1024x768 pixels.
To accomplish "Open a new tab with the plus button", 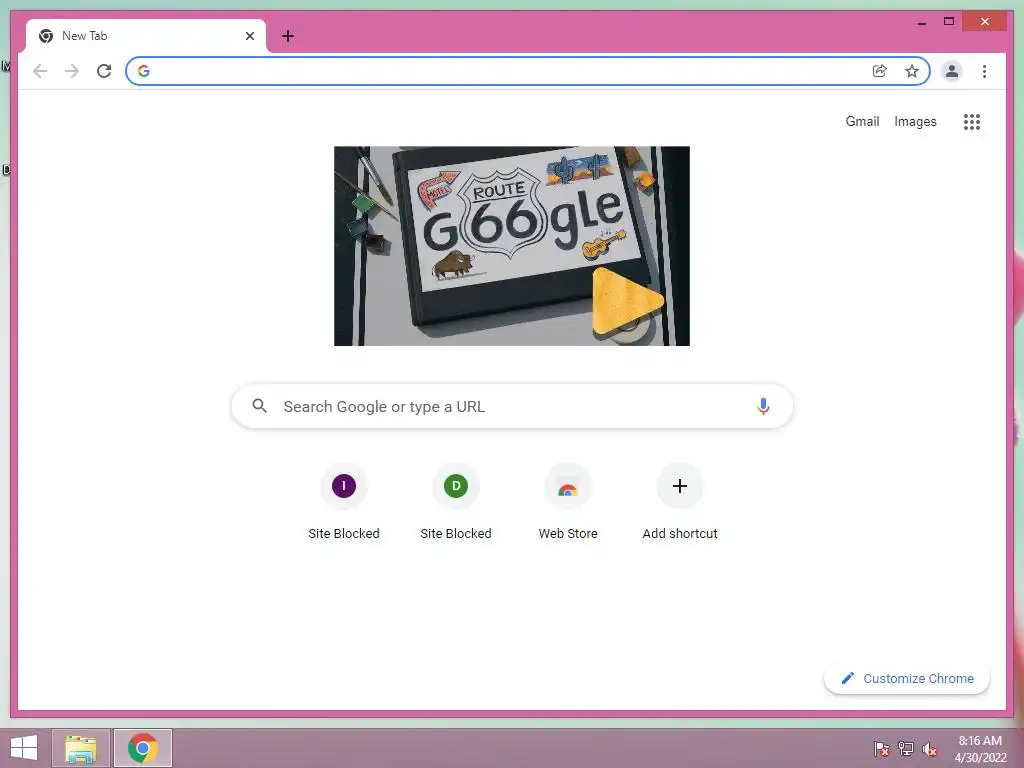I will pos(287,36).
